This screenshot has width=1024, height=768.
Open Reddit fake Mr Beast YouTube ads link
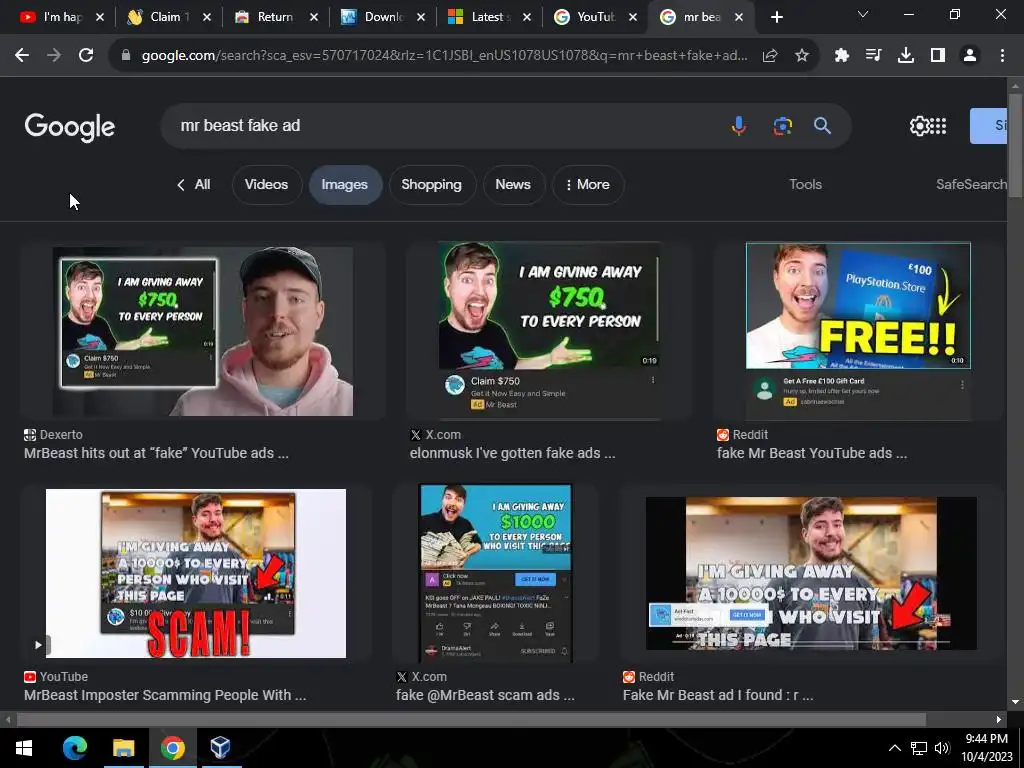click(x=812, y=453)
